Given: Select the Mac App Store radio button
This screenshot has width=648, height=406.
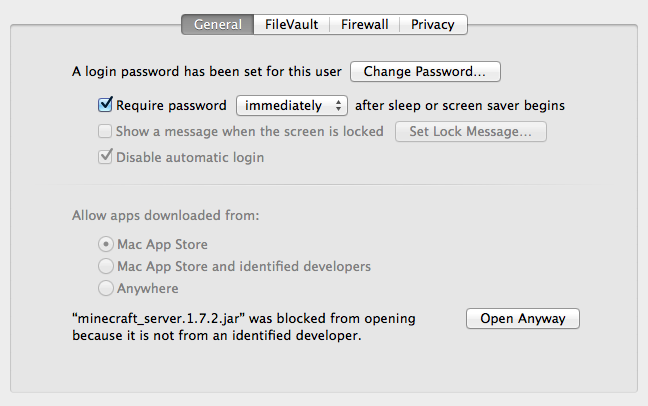Looking at the screenshot, I should click(105, 244).
